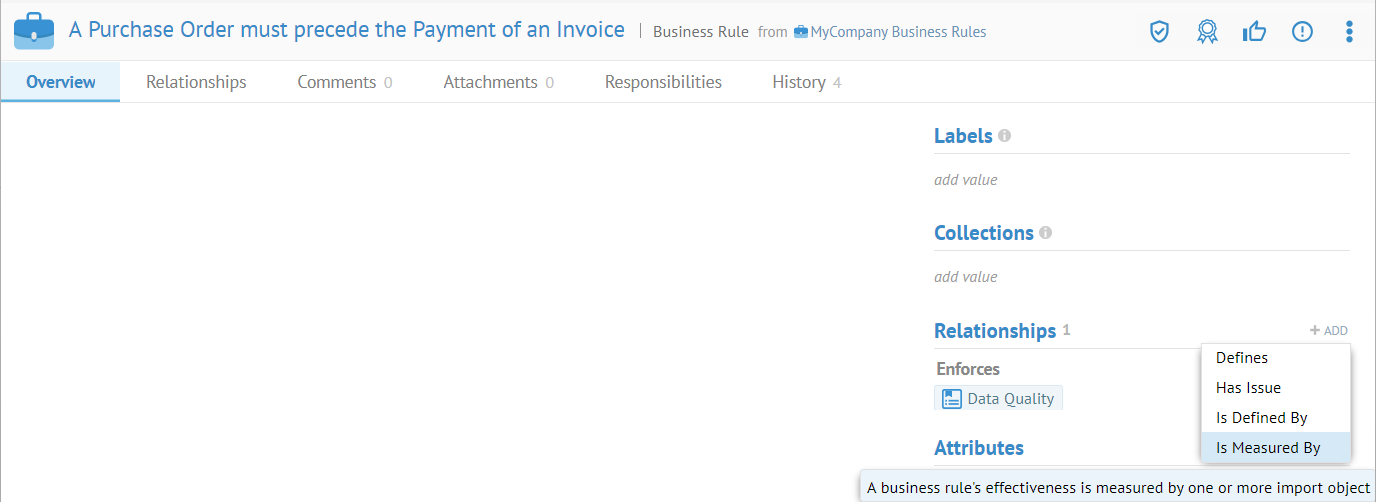1376x502 pixels.
Task: Click the blue briefcase asset icon
Action: 34,31
